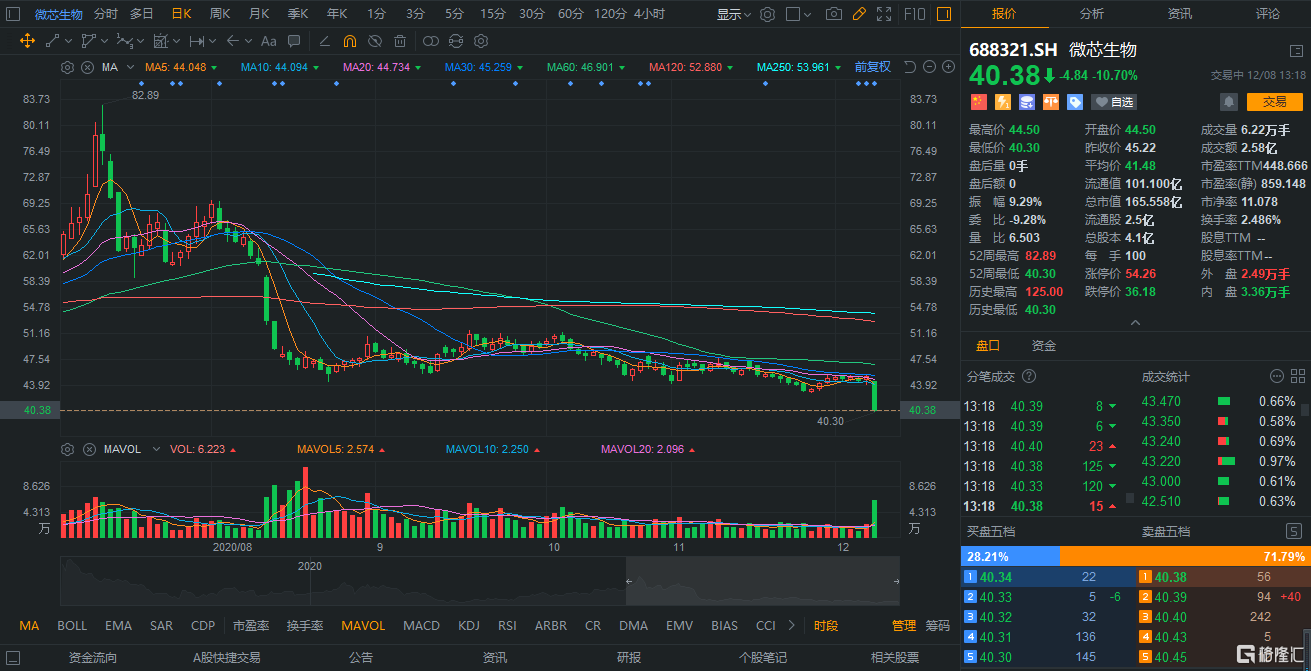The image size is (1311, 671).
Task: Open chart settings gear in top toolbar
Action: [x=767, y=14]
